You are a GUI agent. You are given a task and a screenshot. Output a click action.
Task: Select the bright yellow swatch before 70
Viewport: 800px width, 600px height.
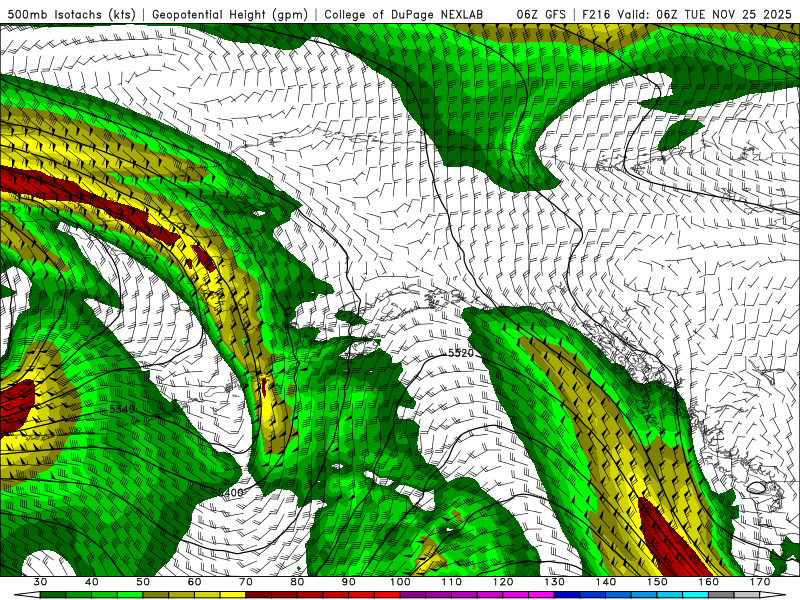coord(233,595)
